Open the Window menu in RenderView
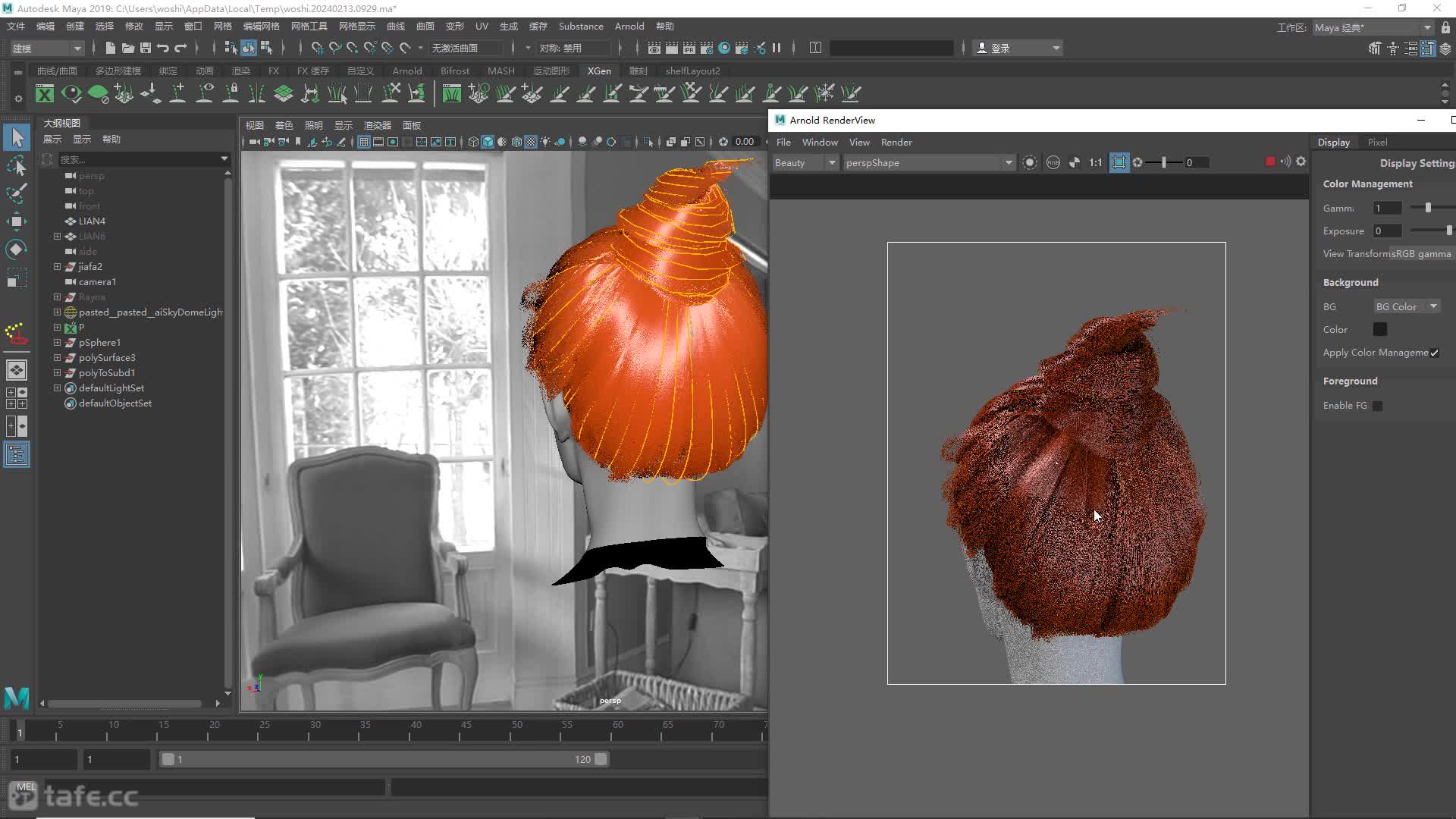 (x=820, y=142)
